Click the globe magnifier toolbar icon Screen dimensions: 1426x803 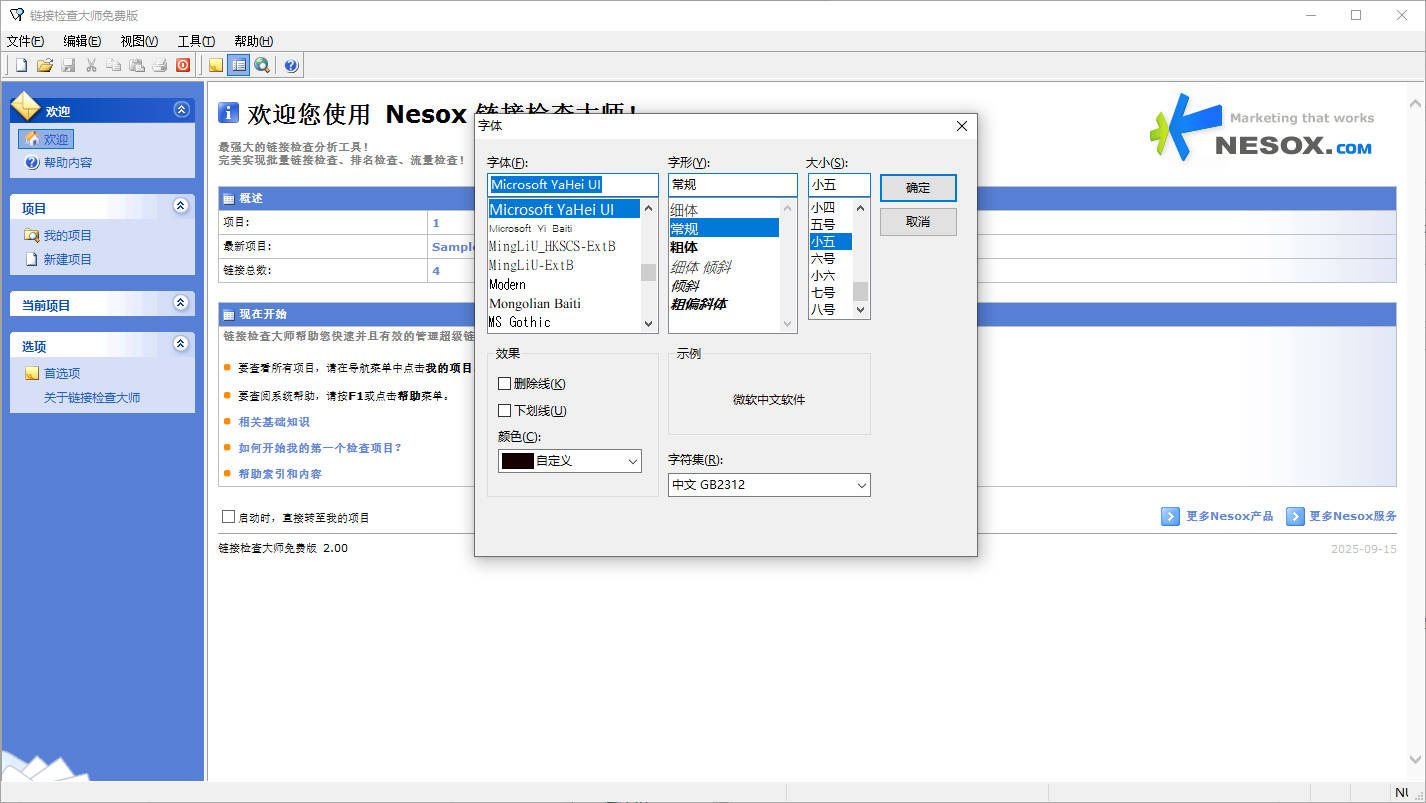tap(262, 65)
